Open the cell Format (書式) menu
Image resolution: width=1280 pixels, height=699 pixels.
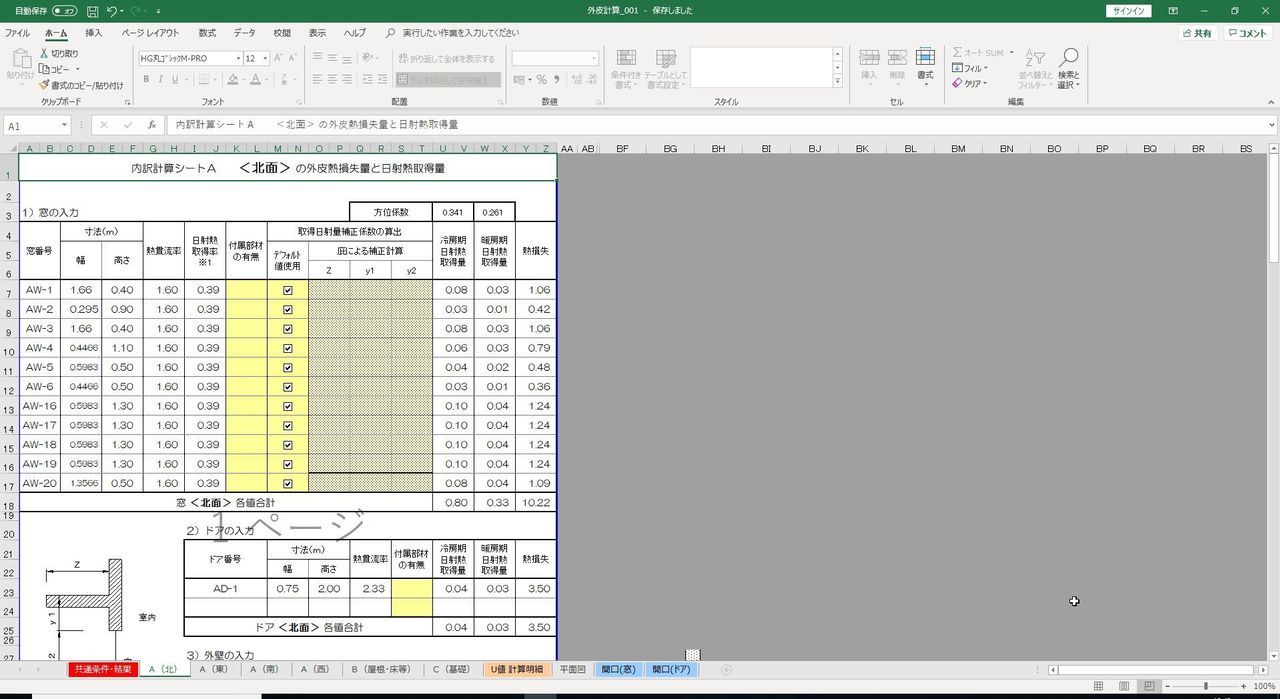pyautogui.click(x=925, y=66)
